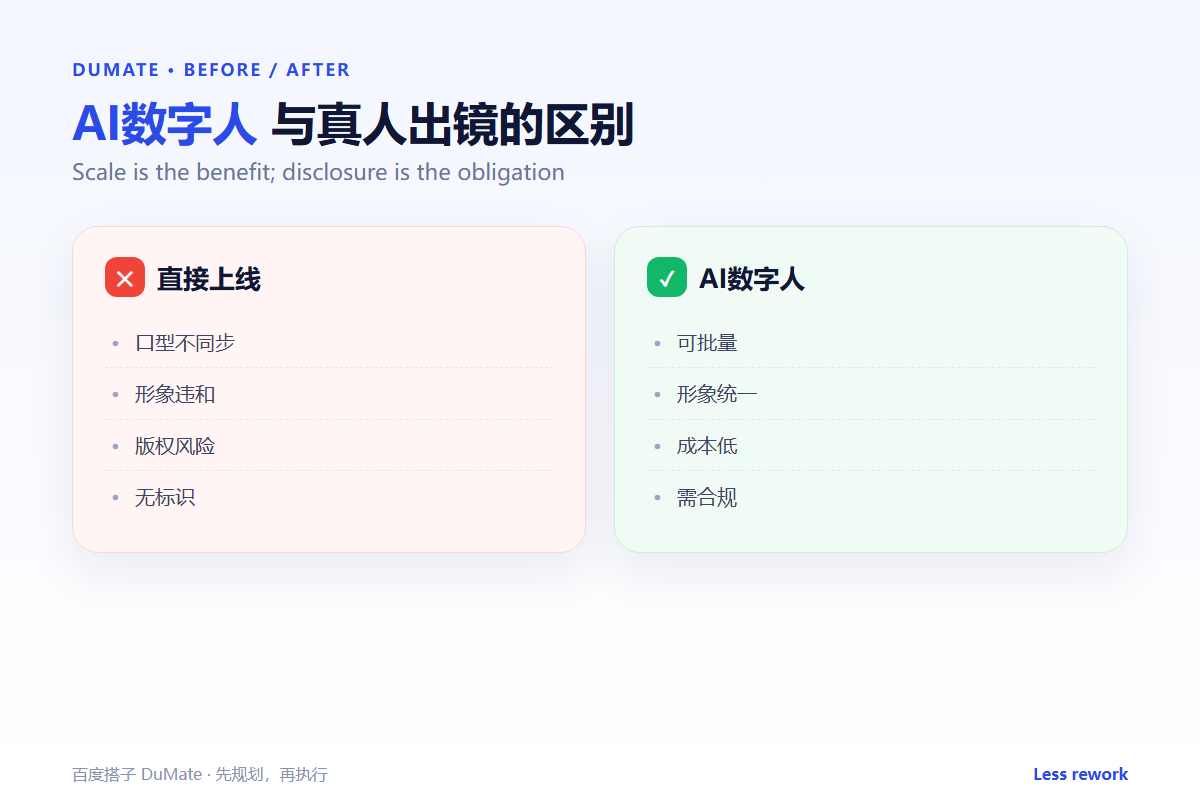Select the '可批量' list item
This screenshot has width=1200, height=800.
click(871, 343)
